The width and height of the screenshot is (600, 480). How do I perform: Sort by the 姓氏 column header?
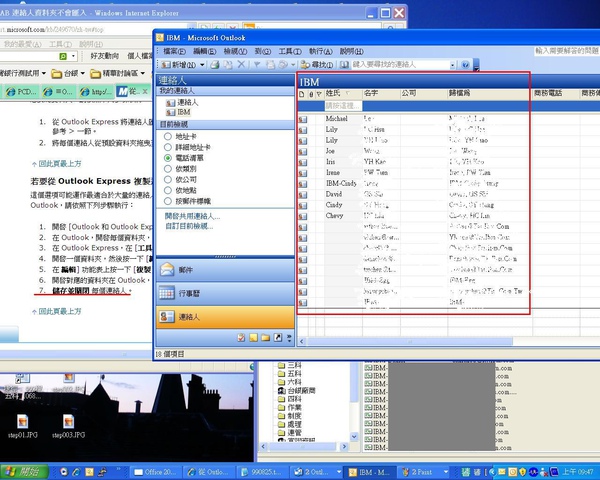(343, 93)
